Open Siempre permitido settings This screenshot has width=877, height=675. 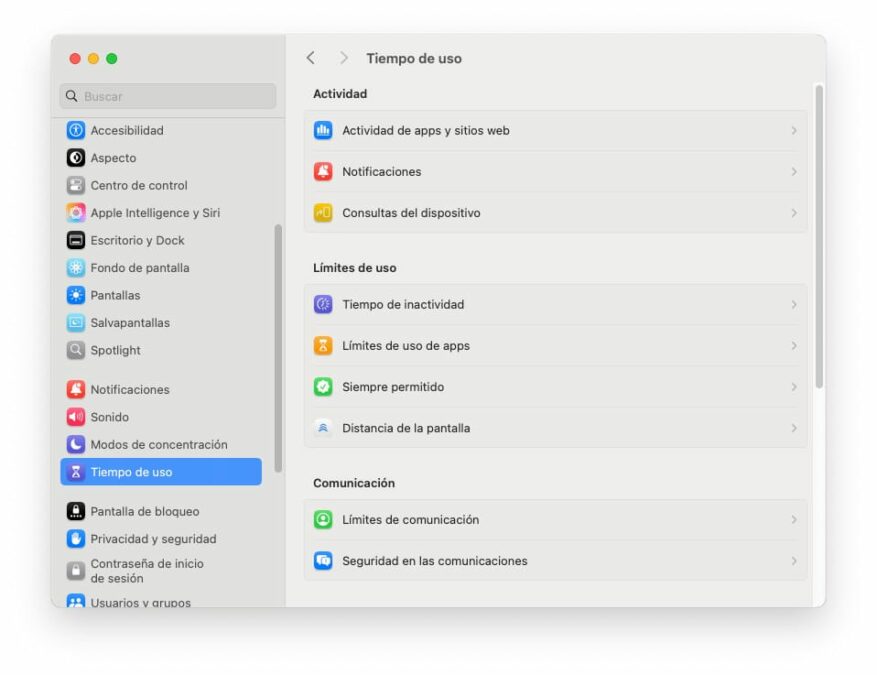555,386
